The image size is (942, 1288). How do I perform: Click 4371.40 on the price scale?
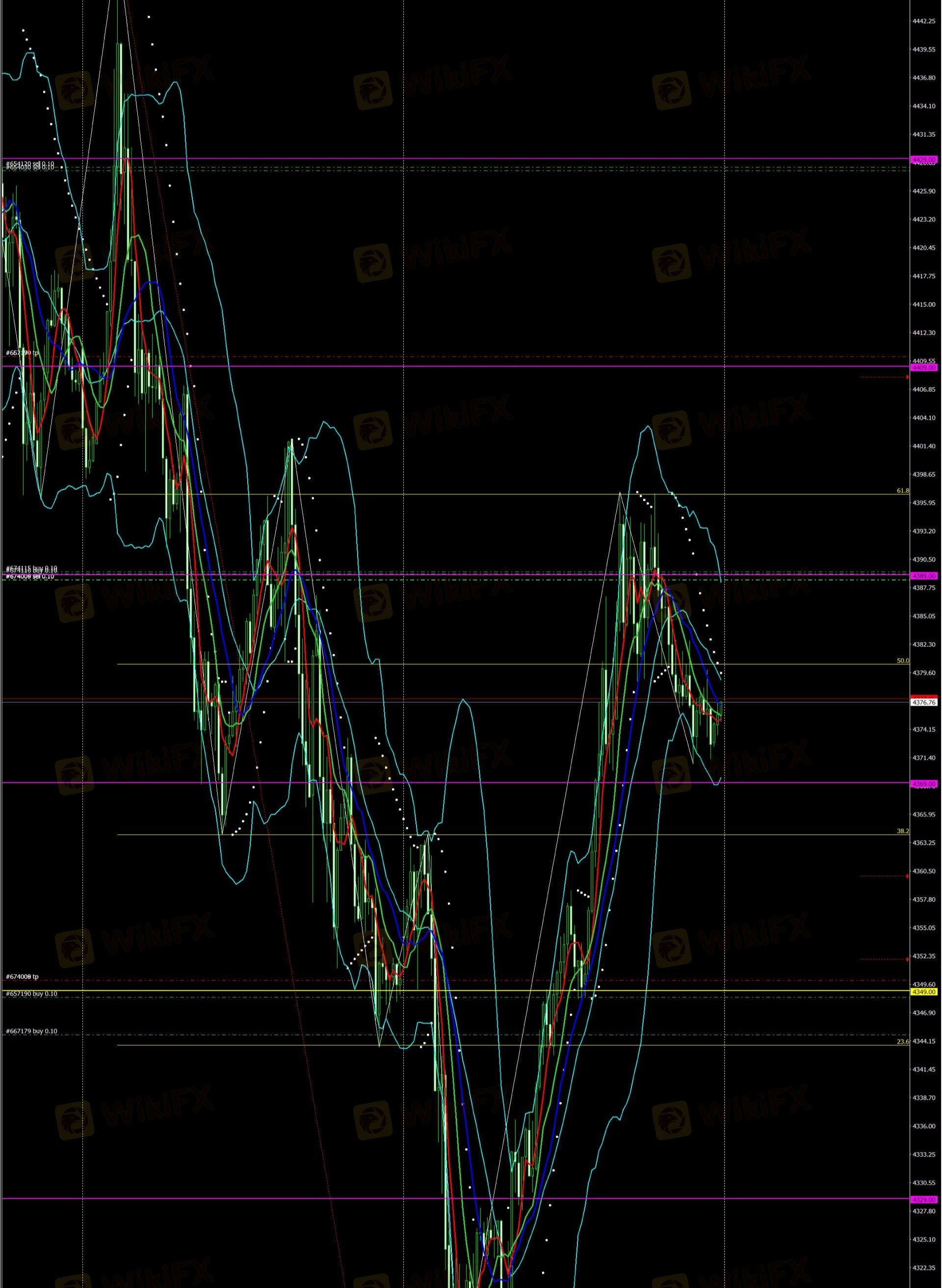point(924,758)
